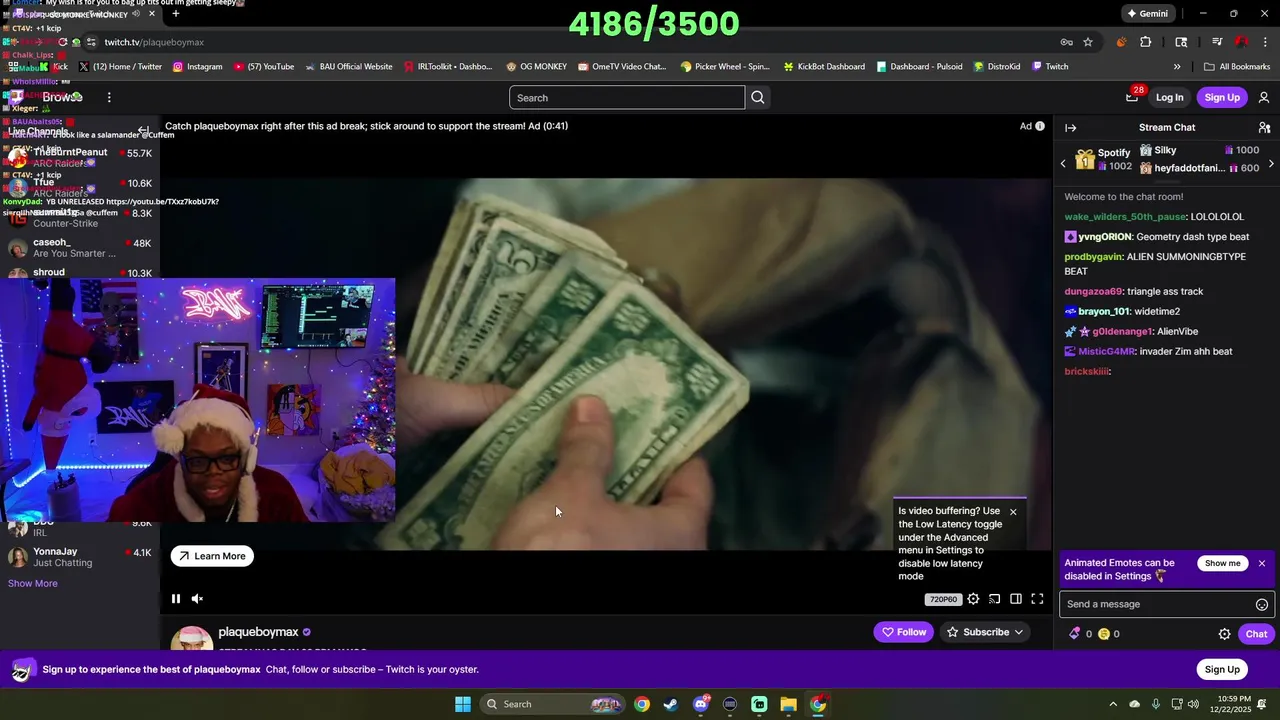Send the message with the Chat button
Image resolution: width=1280 pixels, height=720 pixels.
coord(1256,634)
